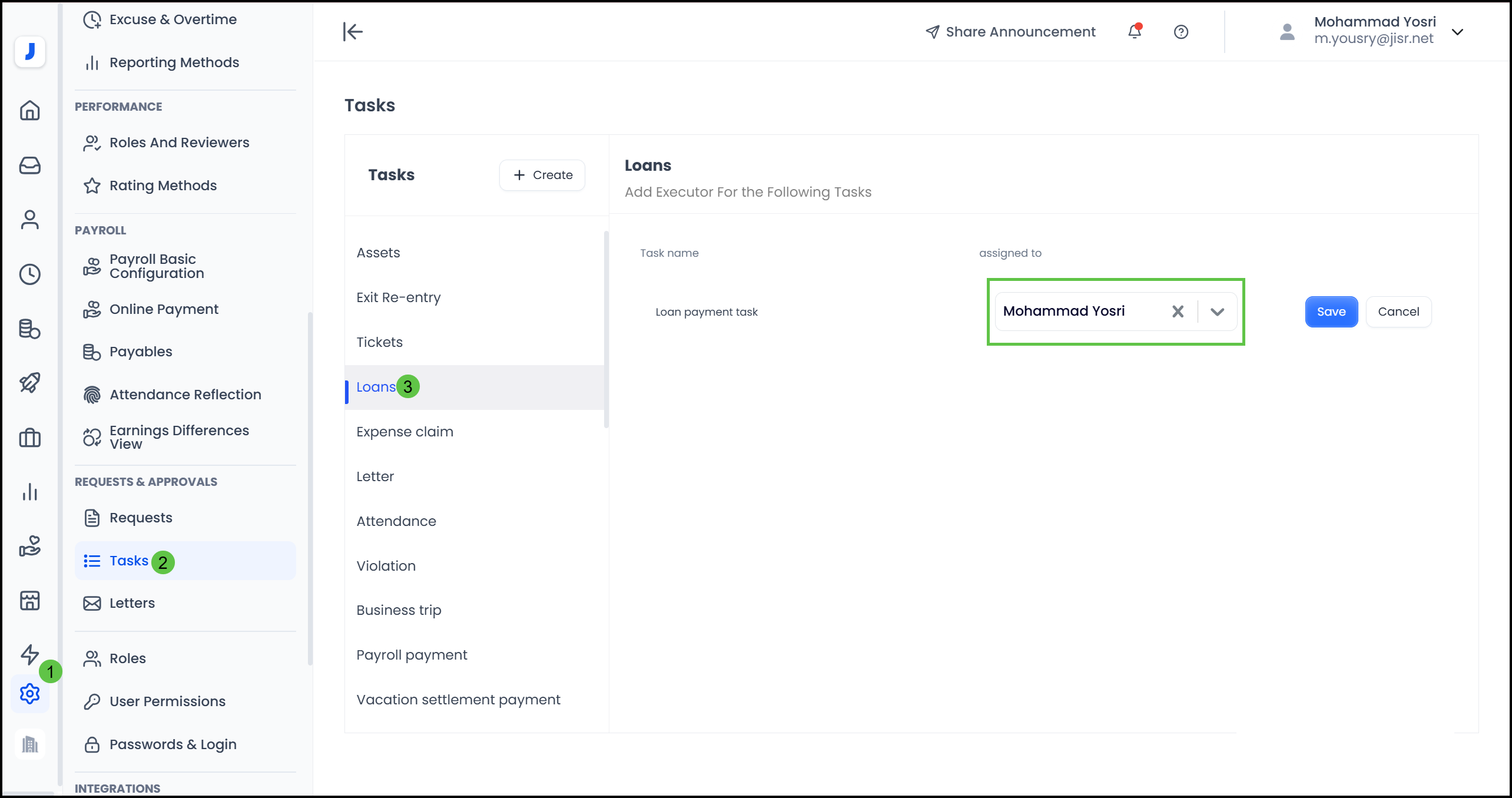Expand the assigned to dropdown chevron
This screenshot has height=798, width=1512.
(x=1217, y=312)
